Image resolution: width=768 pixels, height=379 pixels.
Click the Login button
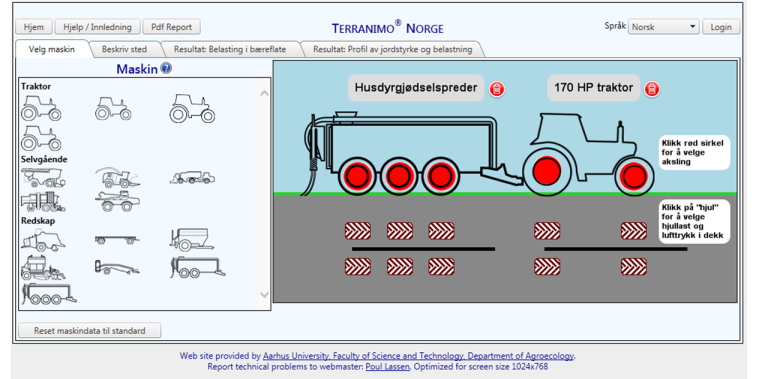(721, 27)
